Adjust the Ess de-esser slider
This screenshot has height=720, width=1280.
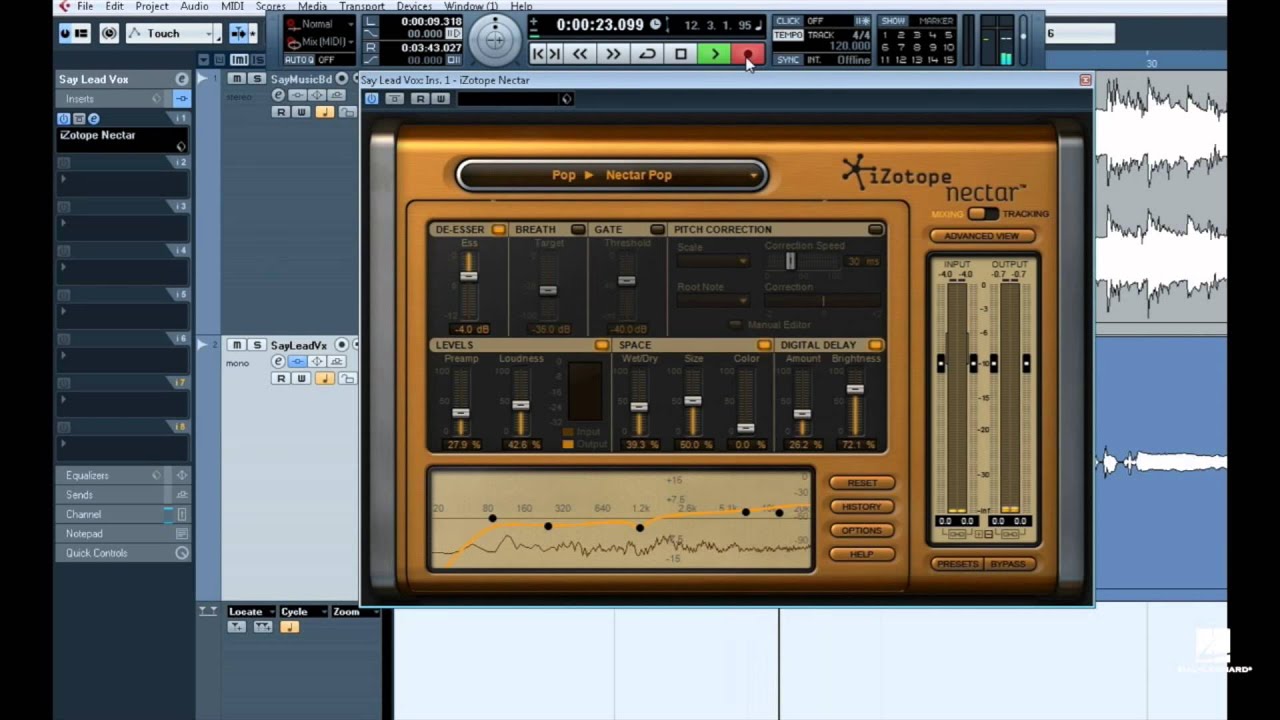point(468,276)
